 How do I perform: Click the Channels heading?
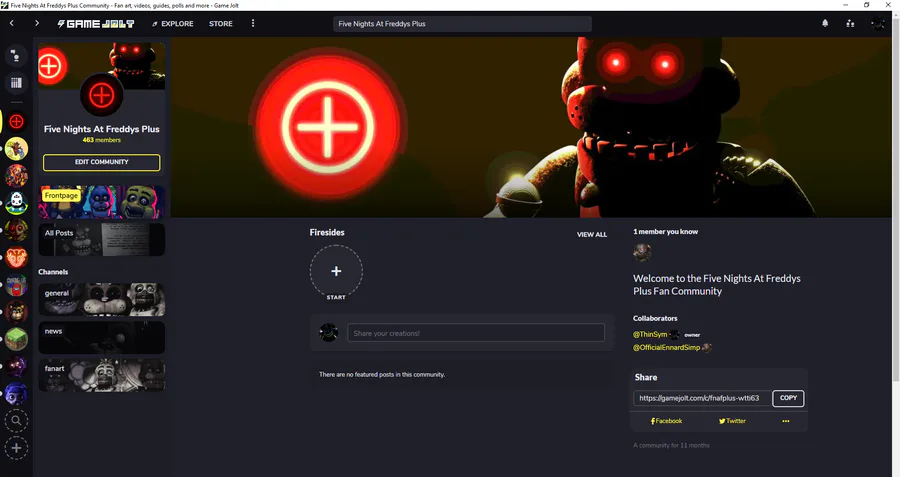point(53,272)
